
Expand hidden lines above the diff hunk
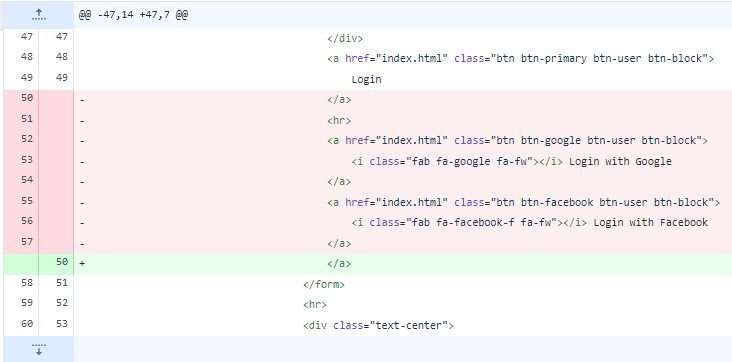click(39, 15)
